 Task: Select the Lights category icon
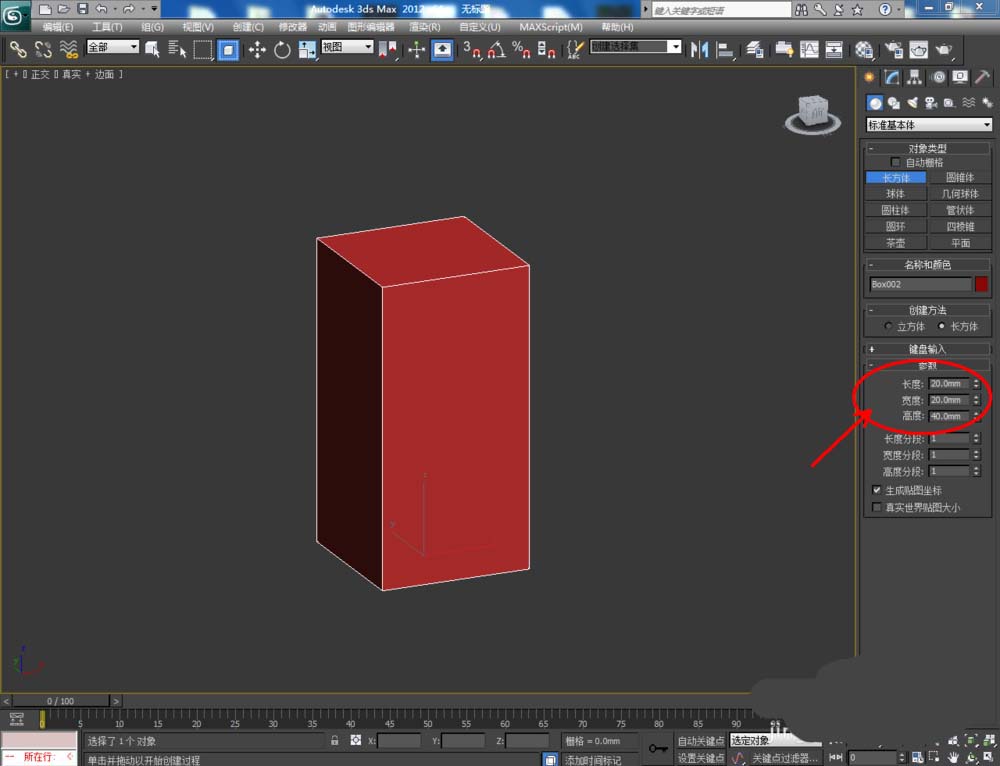pyautogui.click(x=911, y=103)
